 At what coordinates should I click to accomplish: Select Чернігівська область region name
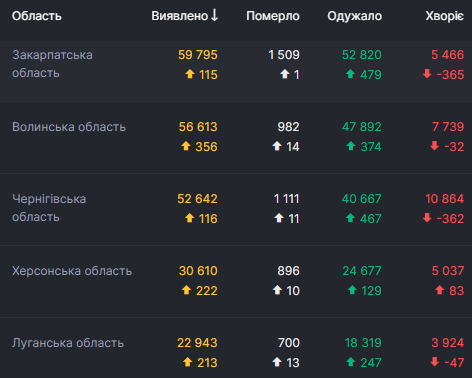coord(49,208)
